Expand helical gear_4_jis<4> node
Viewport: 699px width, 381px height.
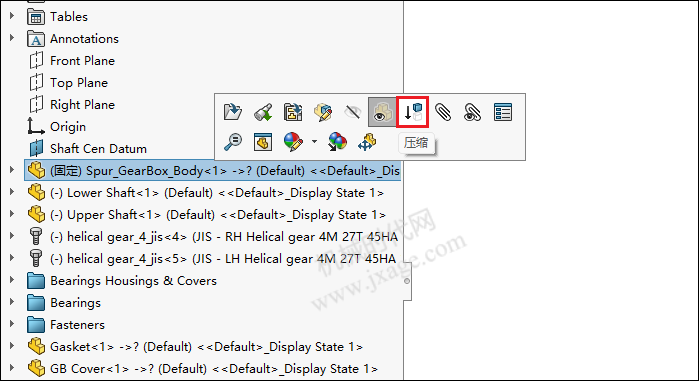coord(12,236)
